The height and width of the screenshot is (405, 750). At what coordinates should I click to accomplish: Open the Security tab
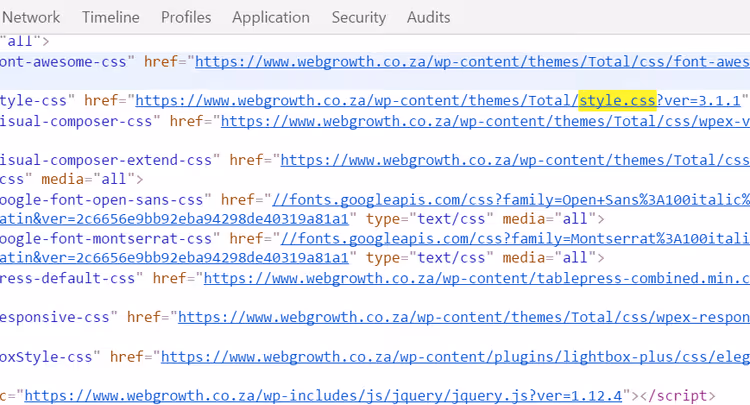359,17
